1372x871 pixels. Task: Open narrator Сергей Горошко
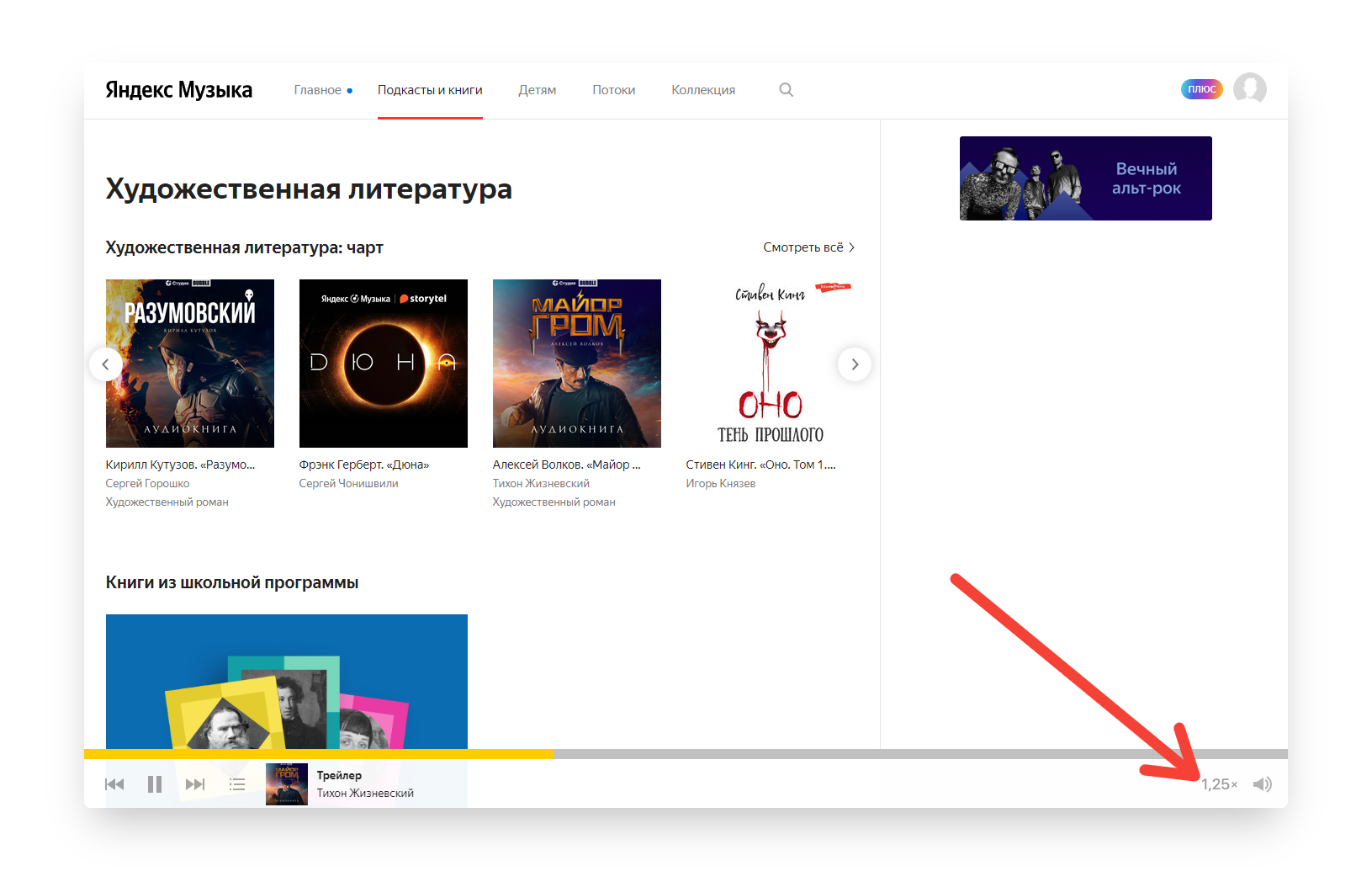click(147, 483)
